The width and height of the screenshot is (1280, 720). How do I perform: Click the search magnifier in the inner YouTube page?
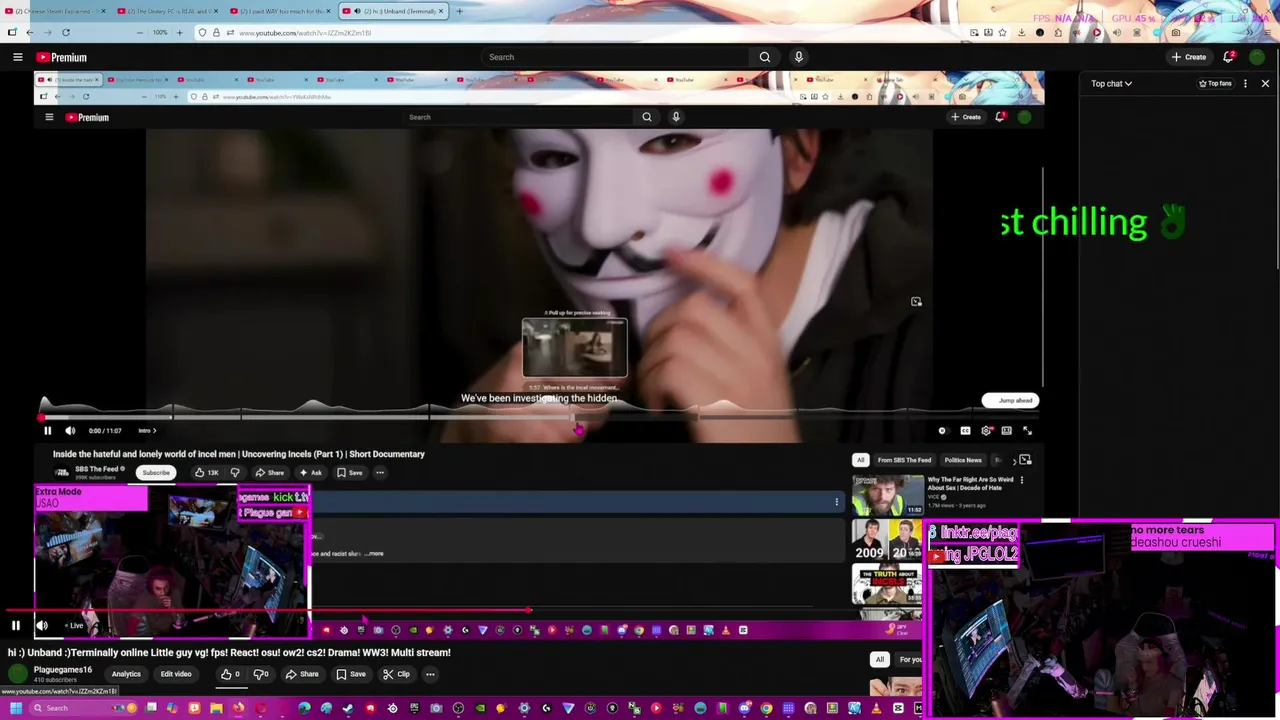(646, 117)
